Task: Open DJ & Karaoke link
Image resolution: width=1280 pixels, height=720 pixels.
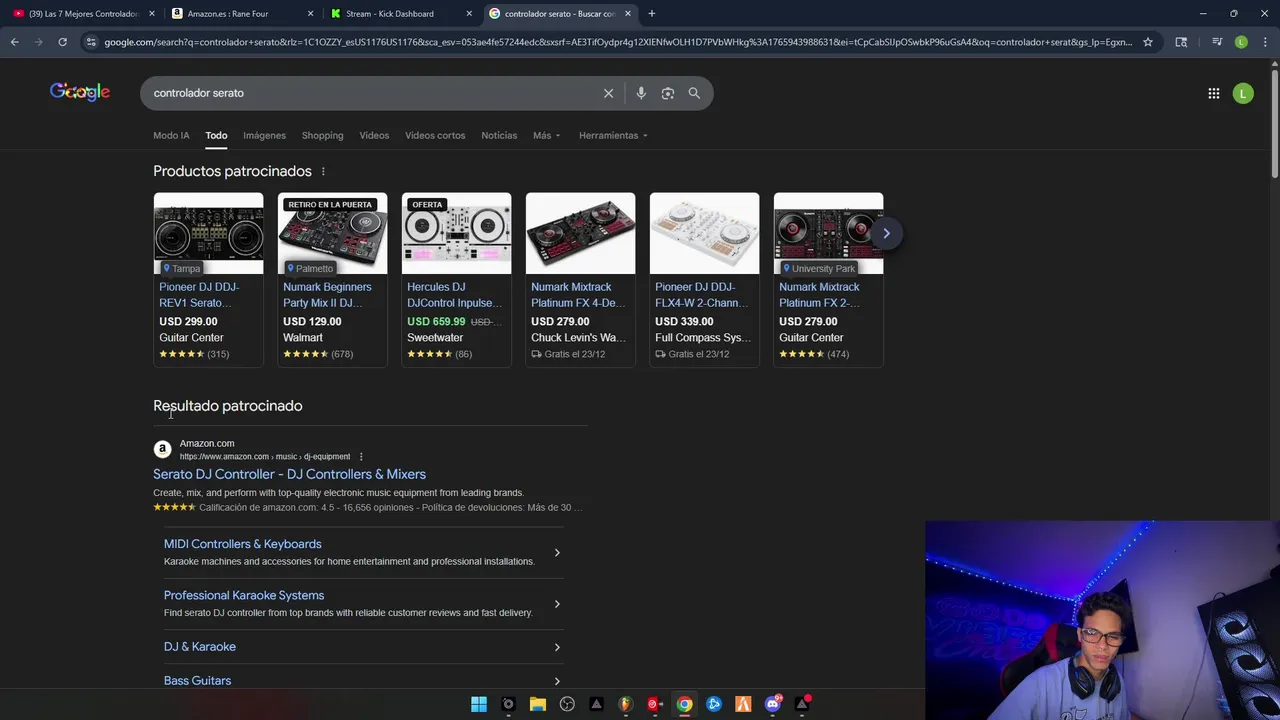Action: coord(200,646)
